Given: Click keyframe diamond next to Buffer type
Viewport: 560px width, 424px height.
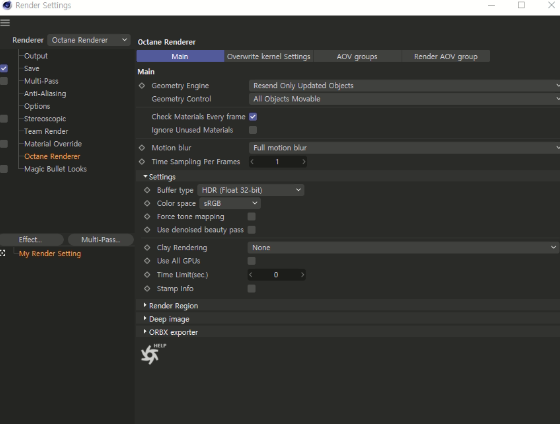Looking at the screenshot, I should pyautogui.click(x=147, y=190).
